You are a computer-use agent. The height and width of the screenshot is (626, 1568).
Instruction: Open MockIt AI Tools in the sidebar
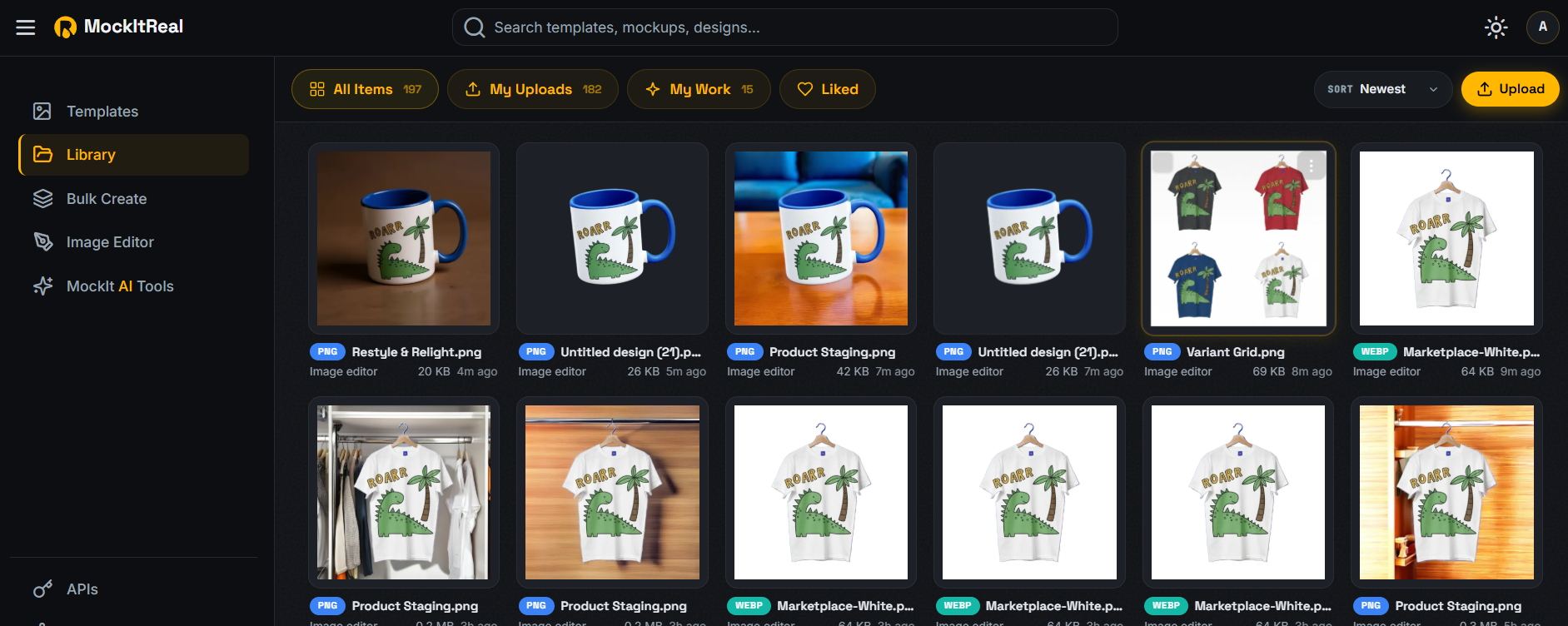tap(134, 286)
